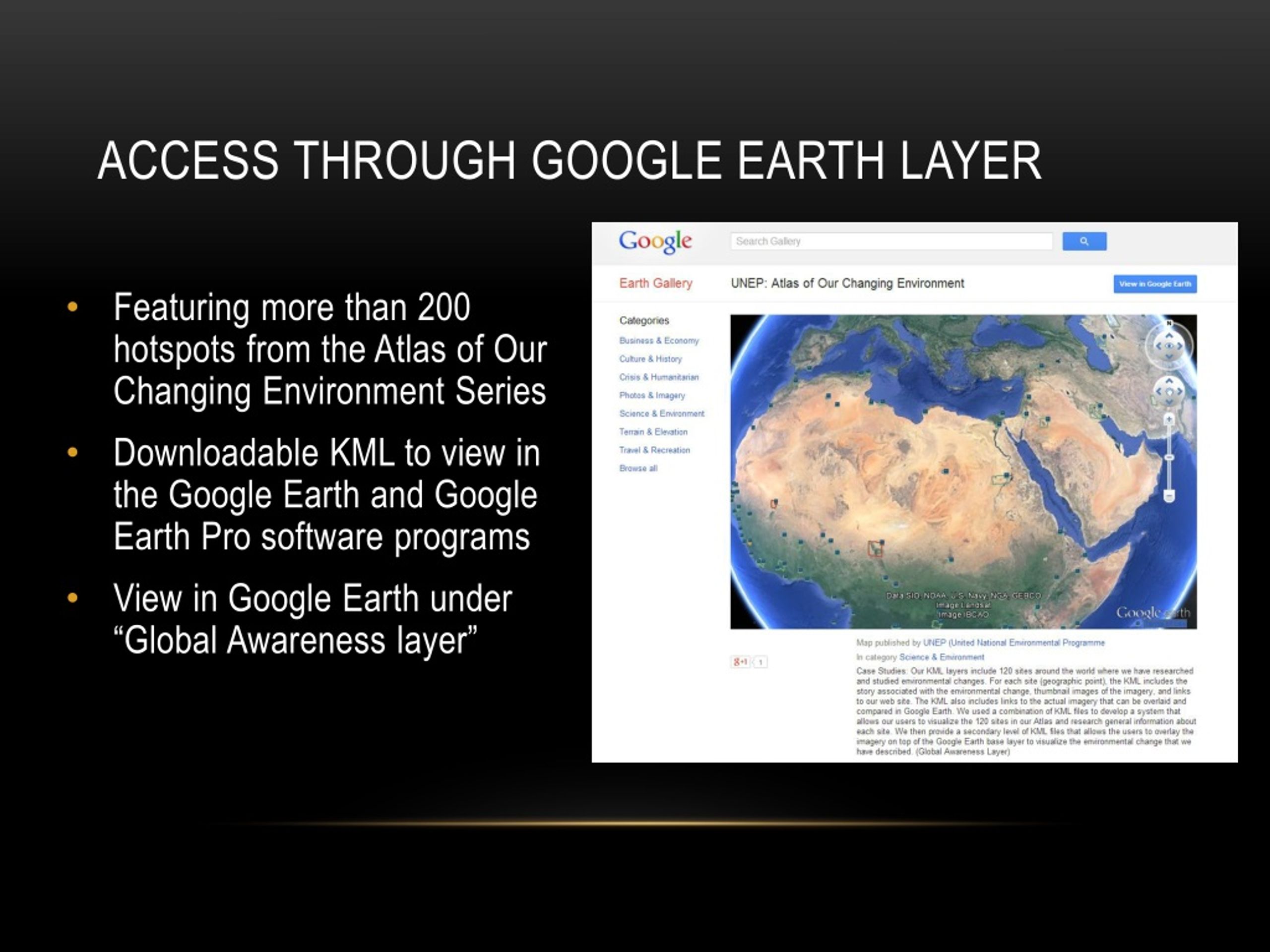Select Travel & Recreation category
This screenshot has width=1270, height=952.
654,450
